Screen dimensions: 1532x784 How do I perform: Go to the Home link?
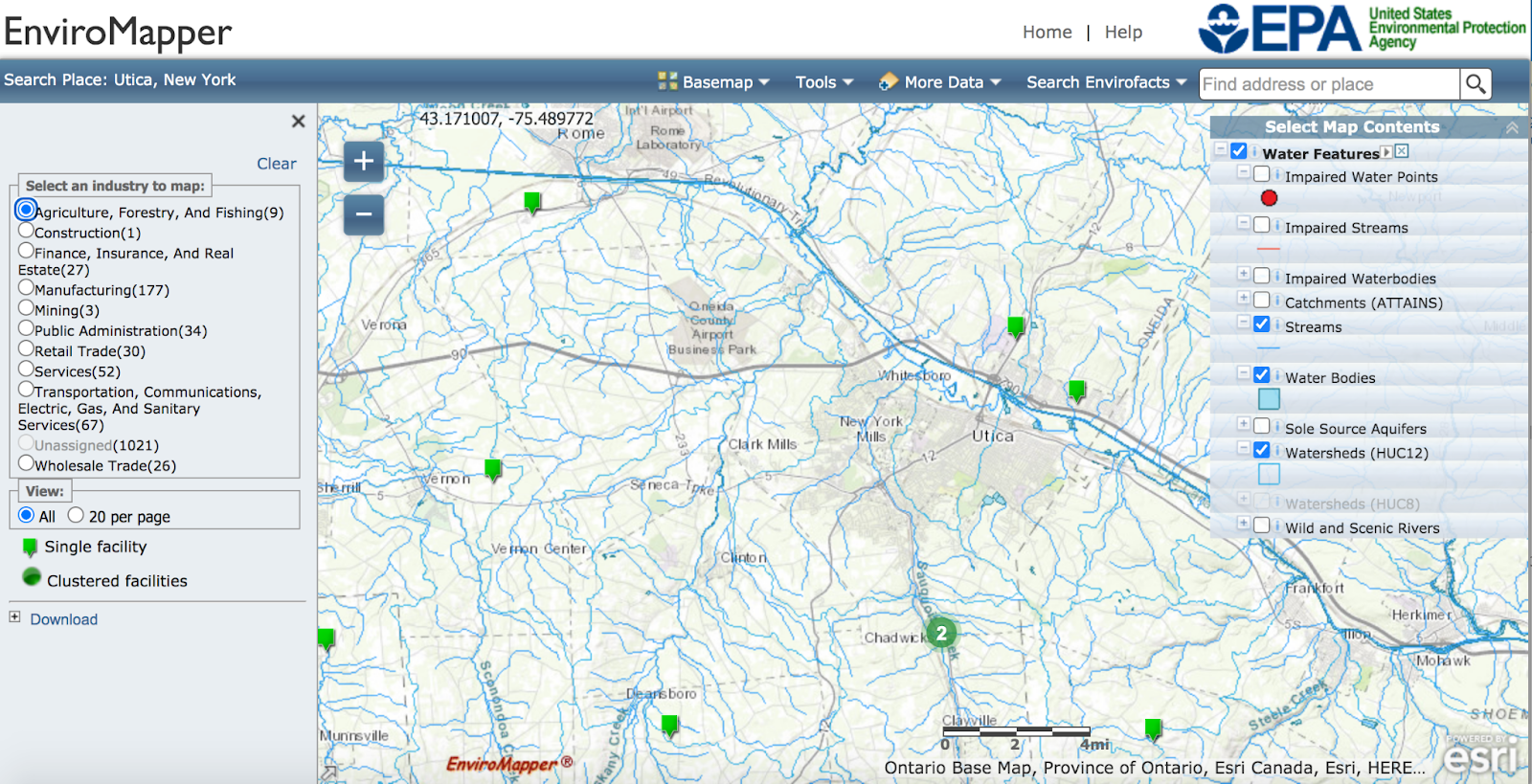click(x=1047, y=33)
